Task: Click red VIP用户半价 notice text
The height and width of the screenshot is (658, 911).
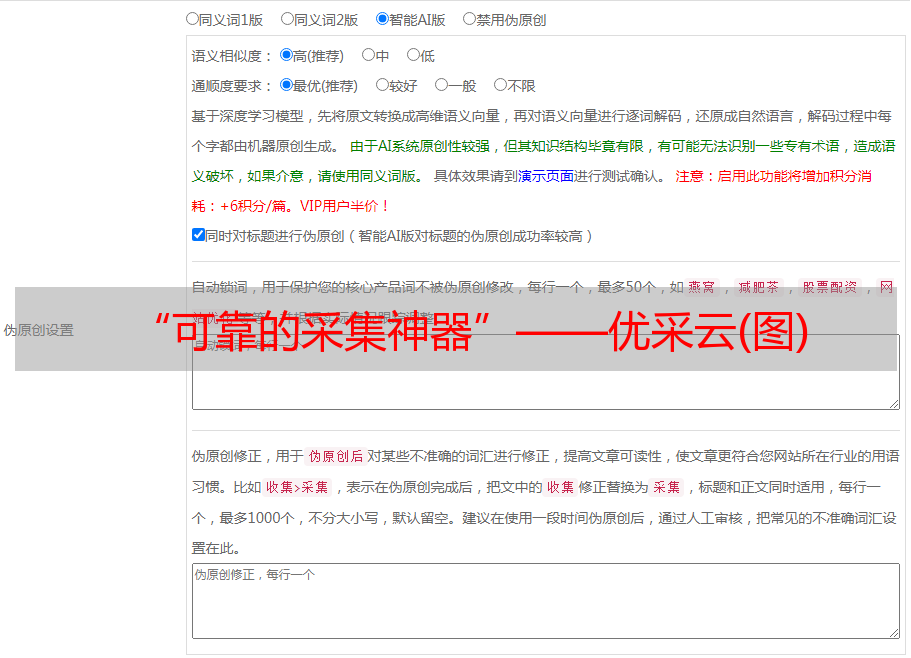Action: 344,206
